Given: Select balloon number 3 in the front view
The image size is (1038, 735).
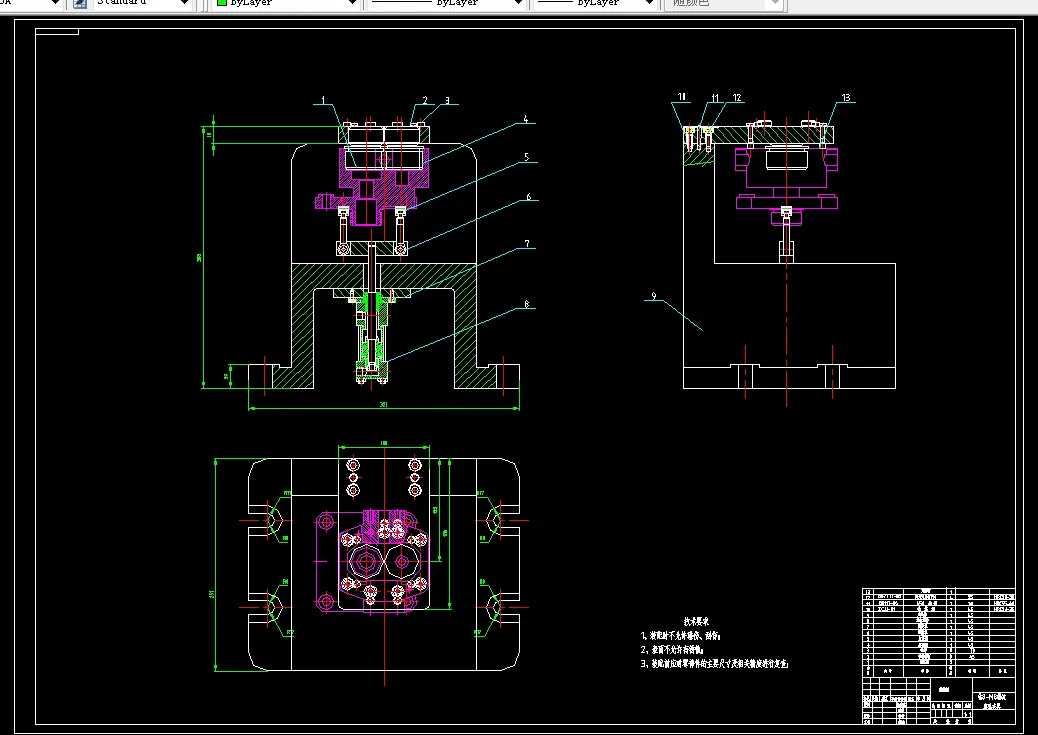Looking at the screenshot, I should [447, 101].
